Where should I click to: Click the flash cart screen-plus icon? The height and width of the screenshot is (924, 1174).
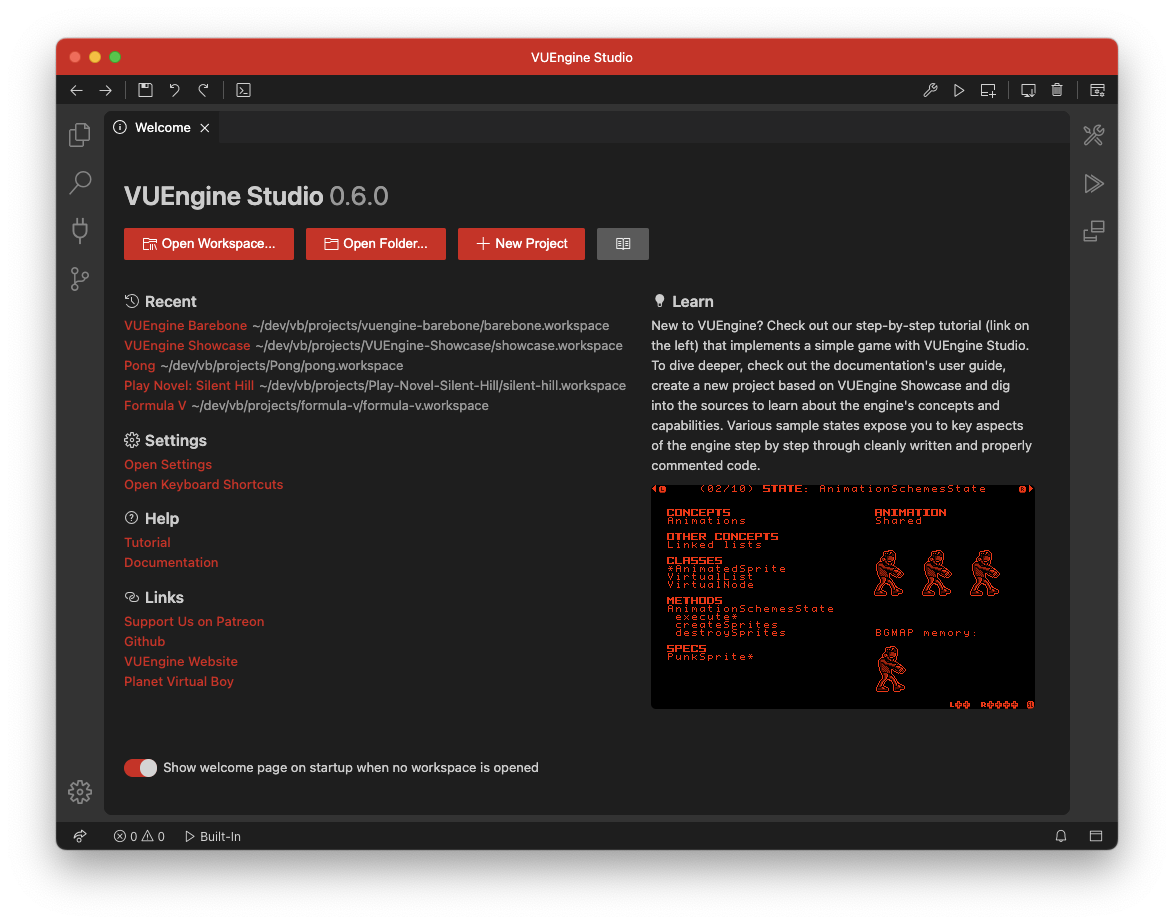click(988, 91)
